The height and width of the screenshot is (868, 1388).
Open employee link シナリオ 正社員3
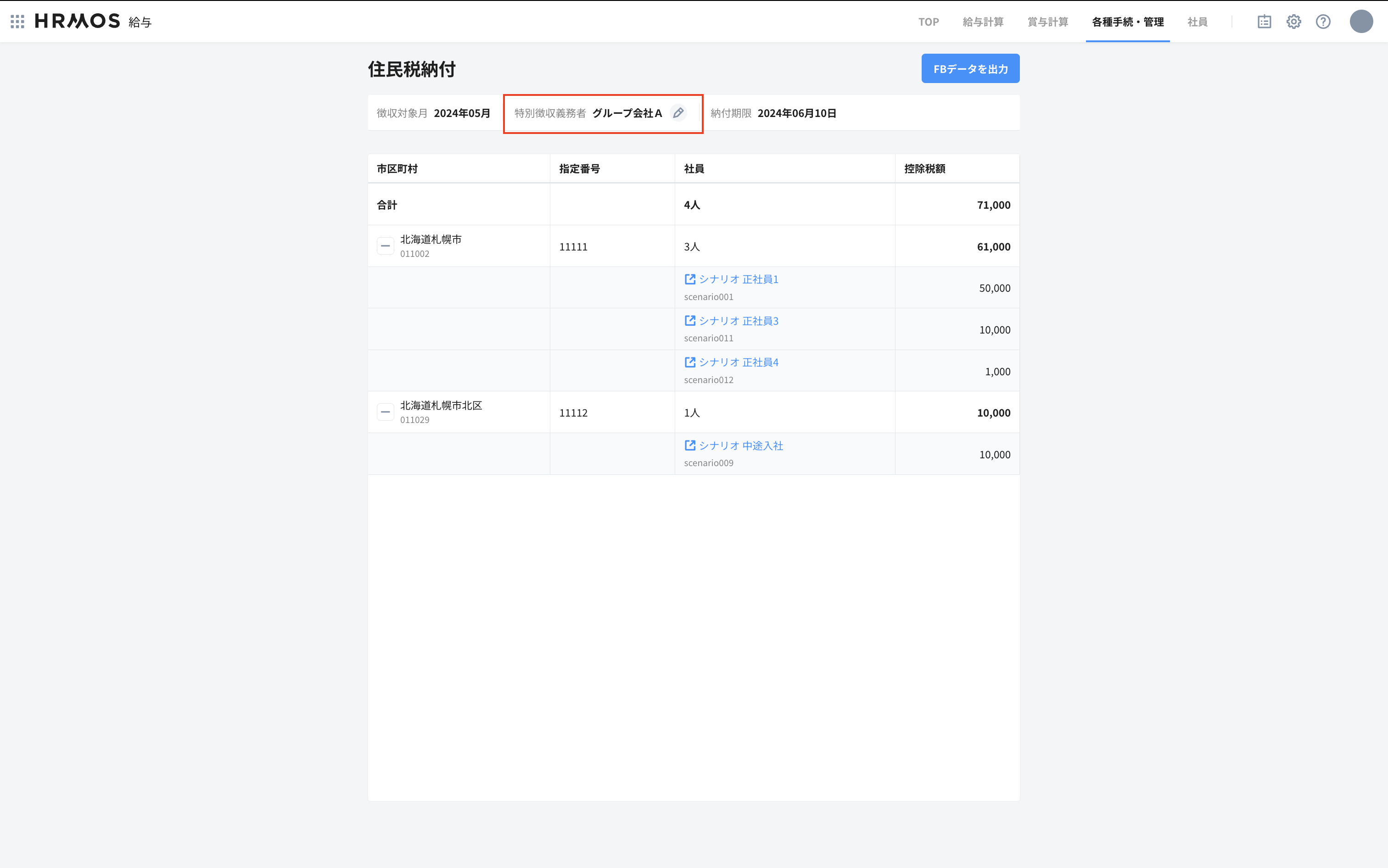739,321
